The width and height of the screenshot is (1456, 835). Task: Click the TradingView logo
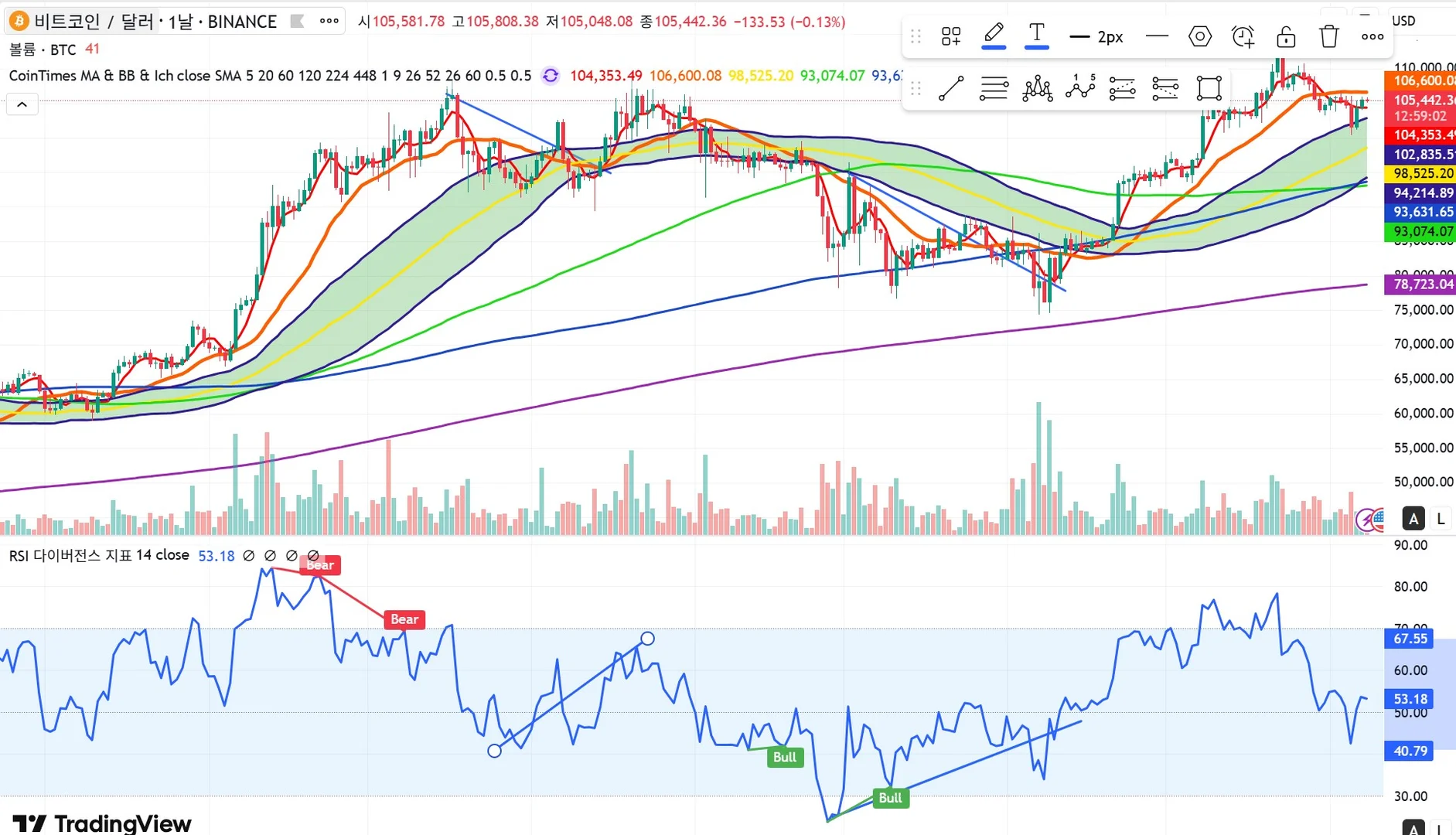coord(102,823)
